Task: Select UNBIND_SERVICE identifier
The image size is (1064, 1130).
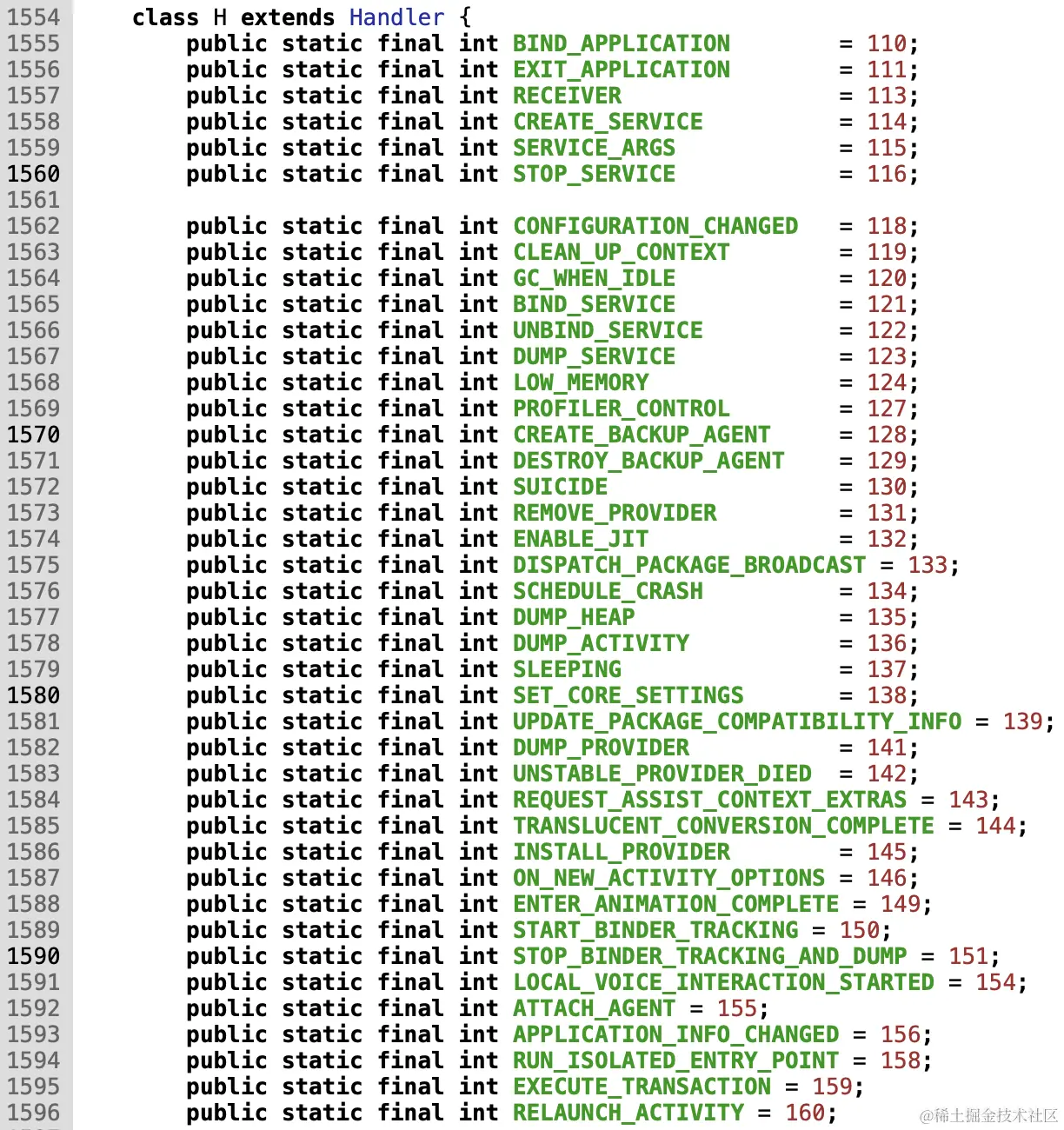Action: 608,330
